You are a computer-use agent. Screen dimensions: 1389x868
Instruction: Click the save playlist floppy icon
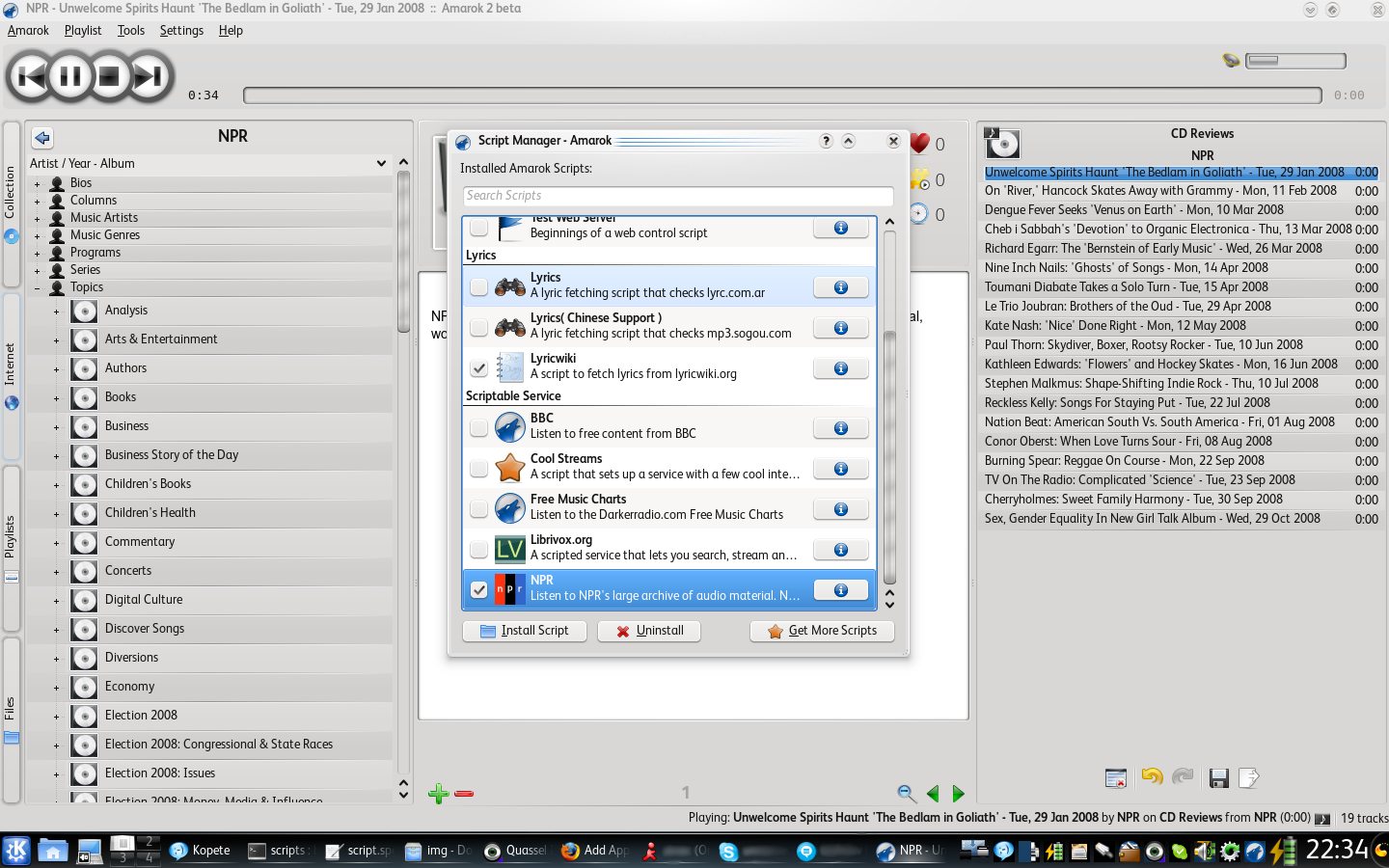pos(1218,778)
